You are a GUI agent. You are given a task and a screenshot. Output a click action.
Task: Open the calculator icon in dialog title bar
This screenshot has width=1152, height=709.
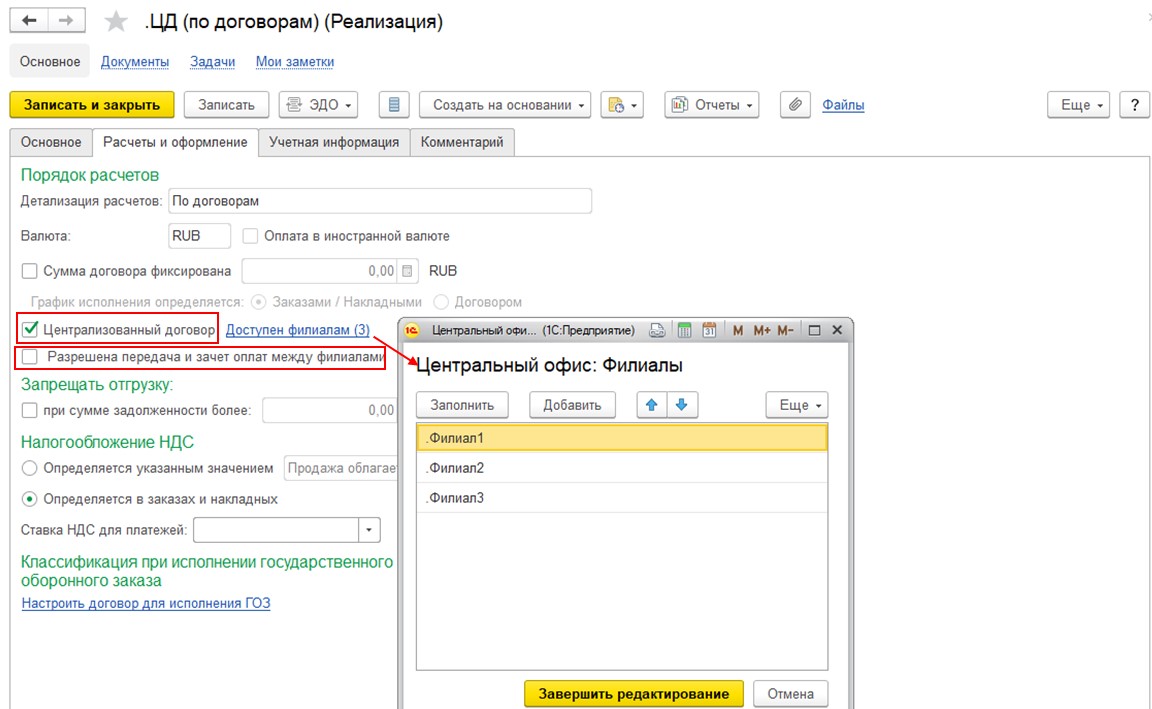pos(685,330)
